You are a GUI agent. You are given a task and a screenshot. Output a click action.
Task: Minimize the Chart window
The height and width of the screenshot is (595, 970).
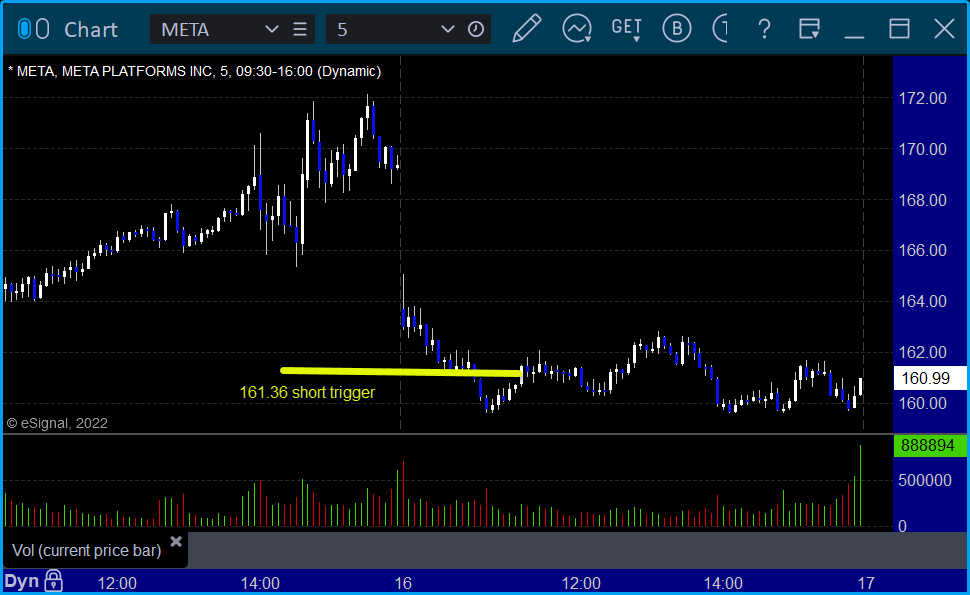coord(854,37)
